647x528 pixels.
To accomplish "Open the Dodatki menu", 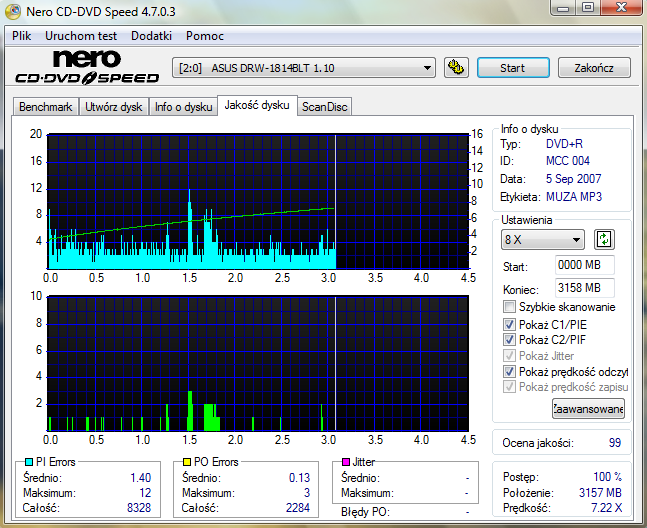I will click(x=151, y=36).
